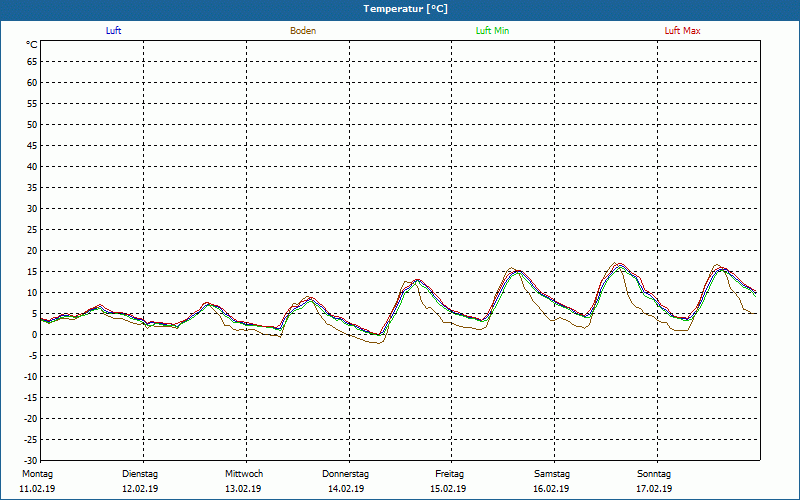
Task: Click the 11.02.19 date label
Action: [37, 489]
